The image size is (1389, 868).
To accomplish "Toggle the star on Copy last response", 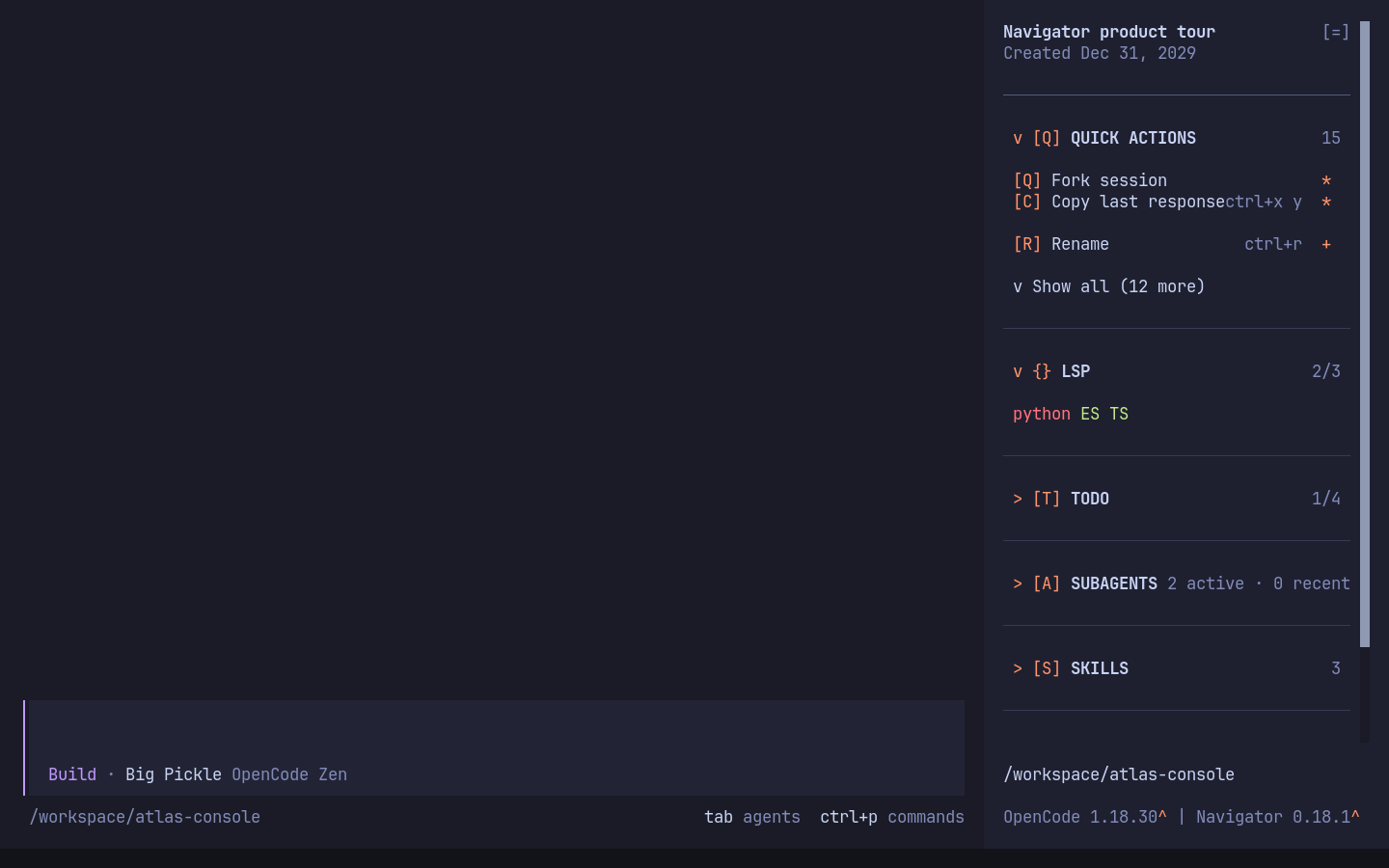I will pyautogui.click(x=1326, y=202).
